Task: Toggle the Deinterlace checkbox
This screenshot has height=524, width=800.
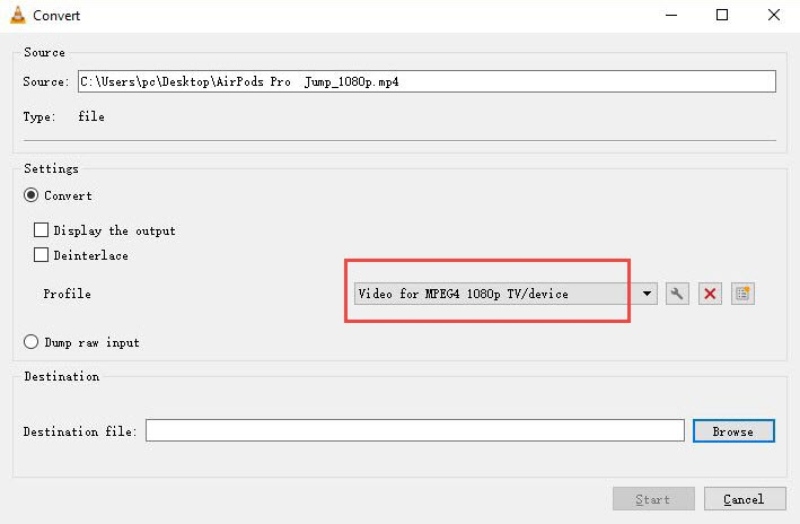Action: click(x=41, y=255)
